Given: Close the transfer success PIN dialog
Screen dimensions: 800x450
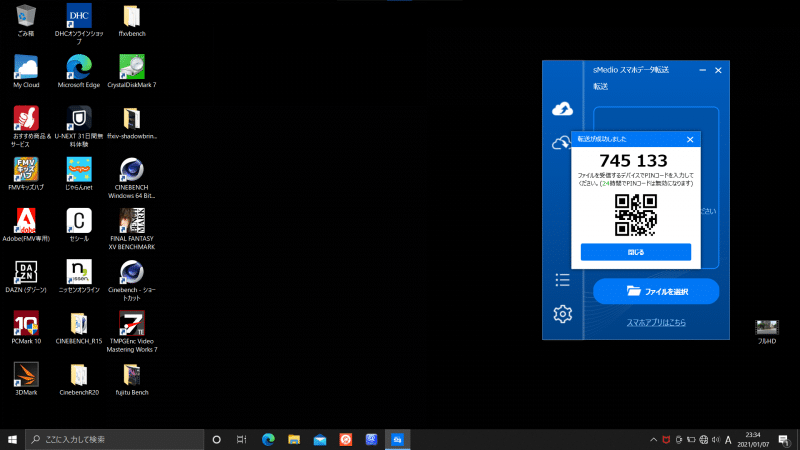Looking at the screenshot, I should pyautogui.click(x=690, y=139).
